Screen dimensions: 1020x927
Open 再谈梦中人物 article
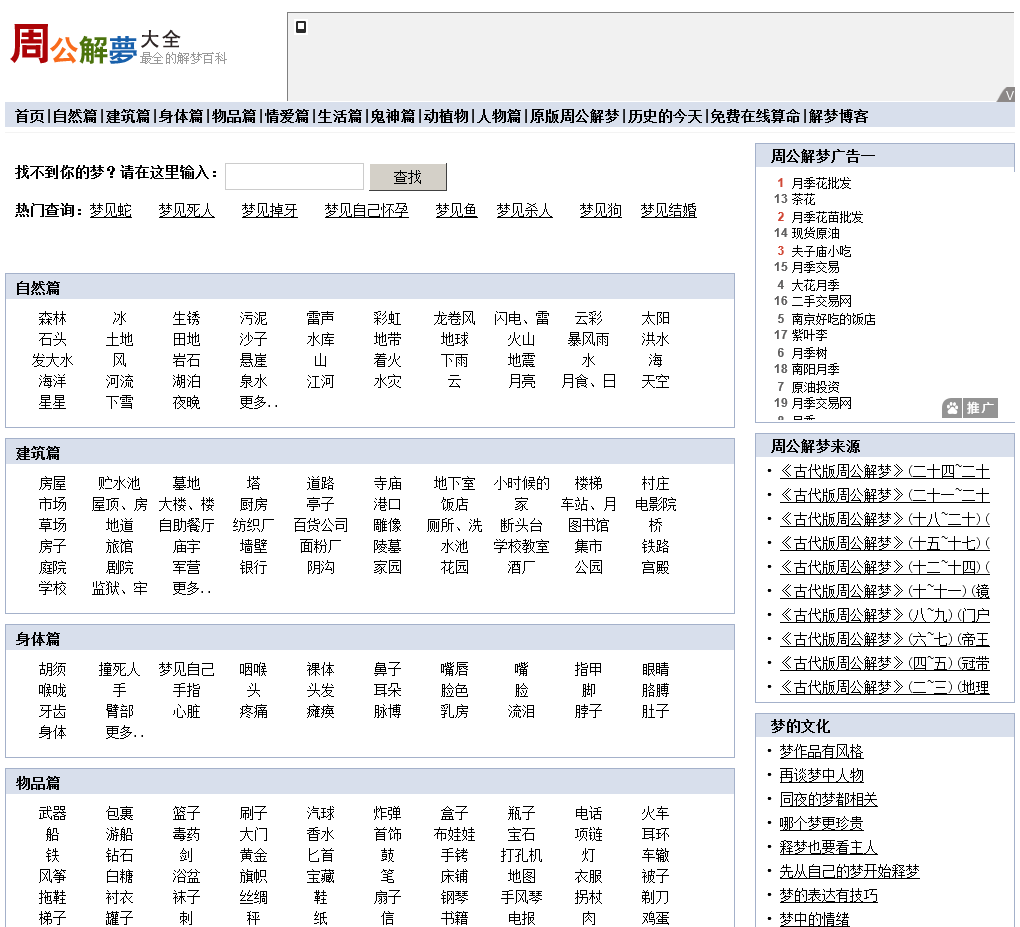coord(821,776)
